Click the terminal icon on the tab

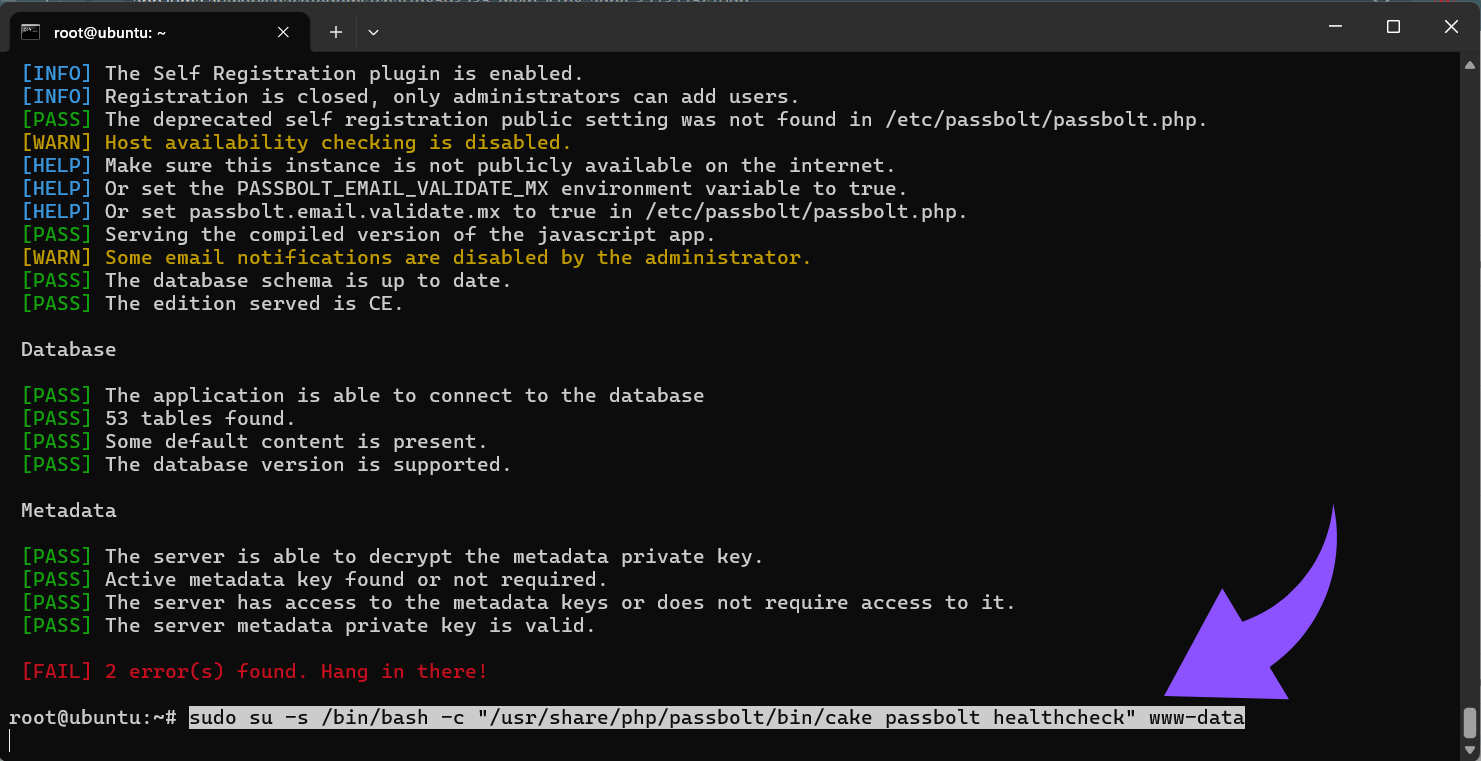point(31,32)
